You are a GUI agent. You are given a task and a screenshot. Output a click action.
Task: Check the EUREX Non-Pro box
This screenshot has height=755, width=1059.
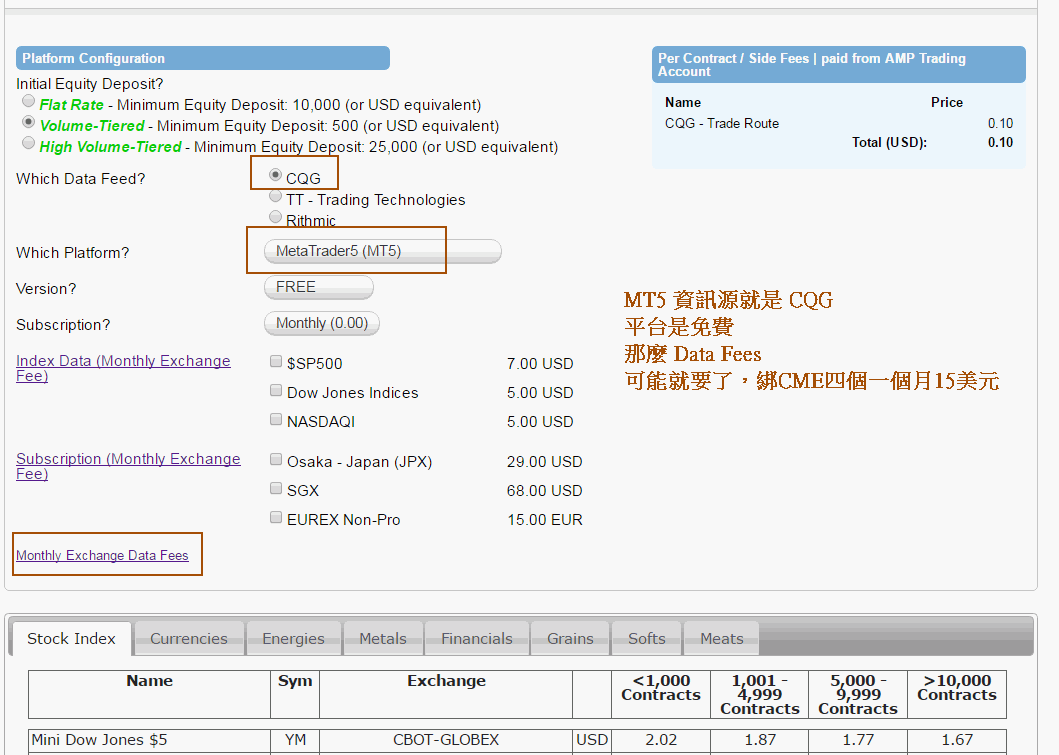[276, 517]
